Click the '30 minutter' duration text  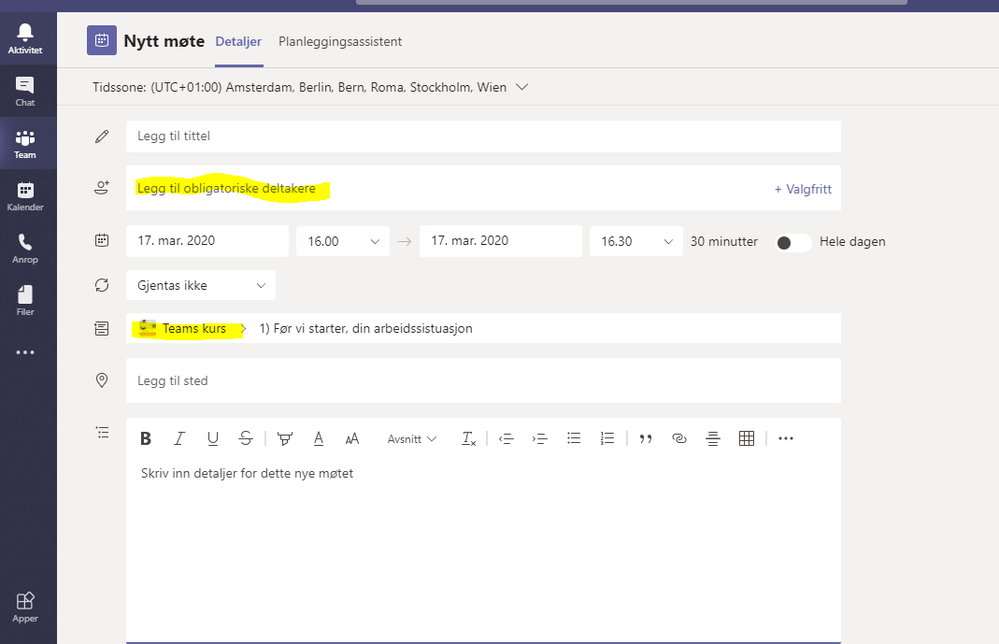724,241
